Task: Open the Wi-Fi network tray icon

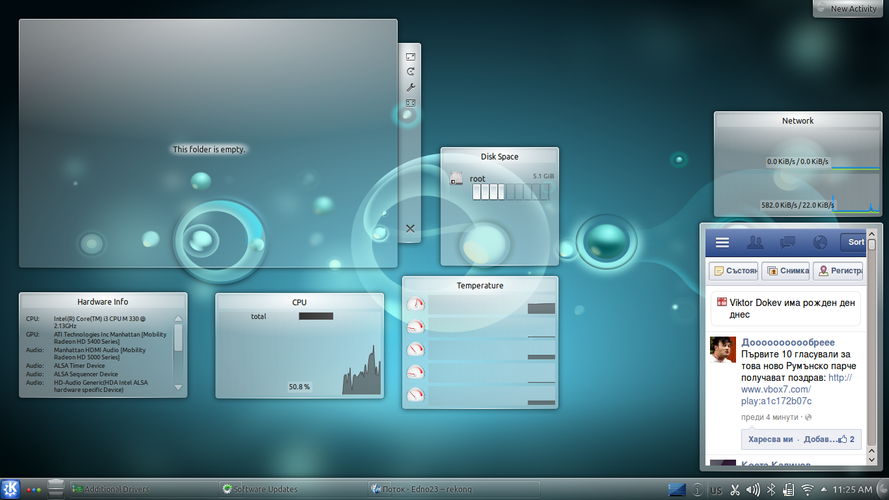Action: (x=807, y=490)
